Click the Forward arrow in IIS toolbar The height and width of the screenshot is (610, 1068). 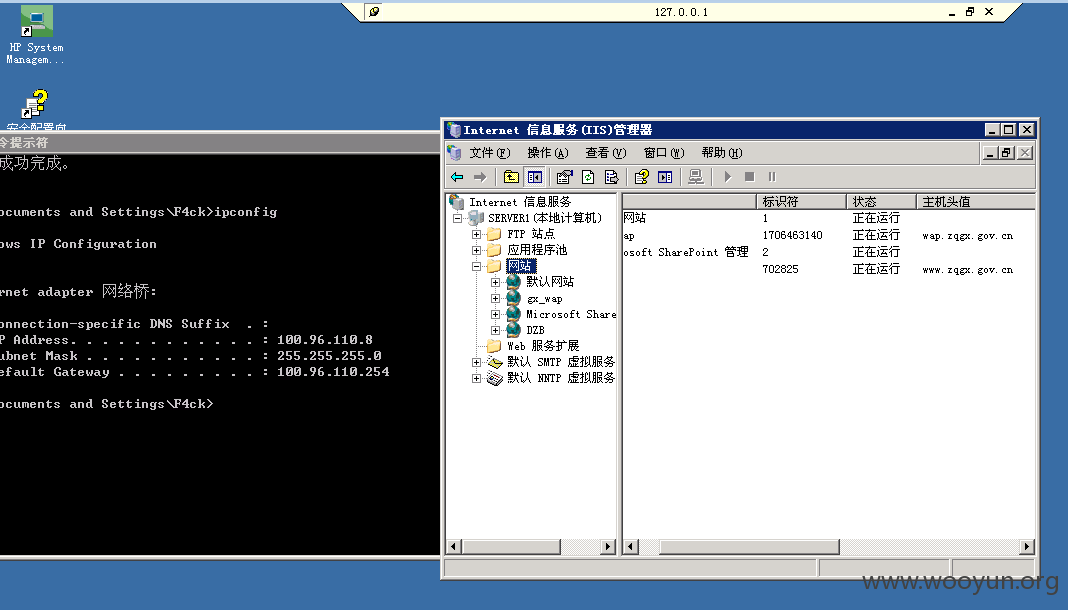(x=480, y=177)
